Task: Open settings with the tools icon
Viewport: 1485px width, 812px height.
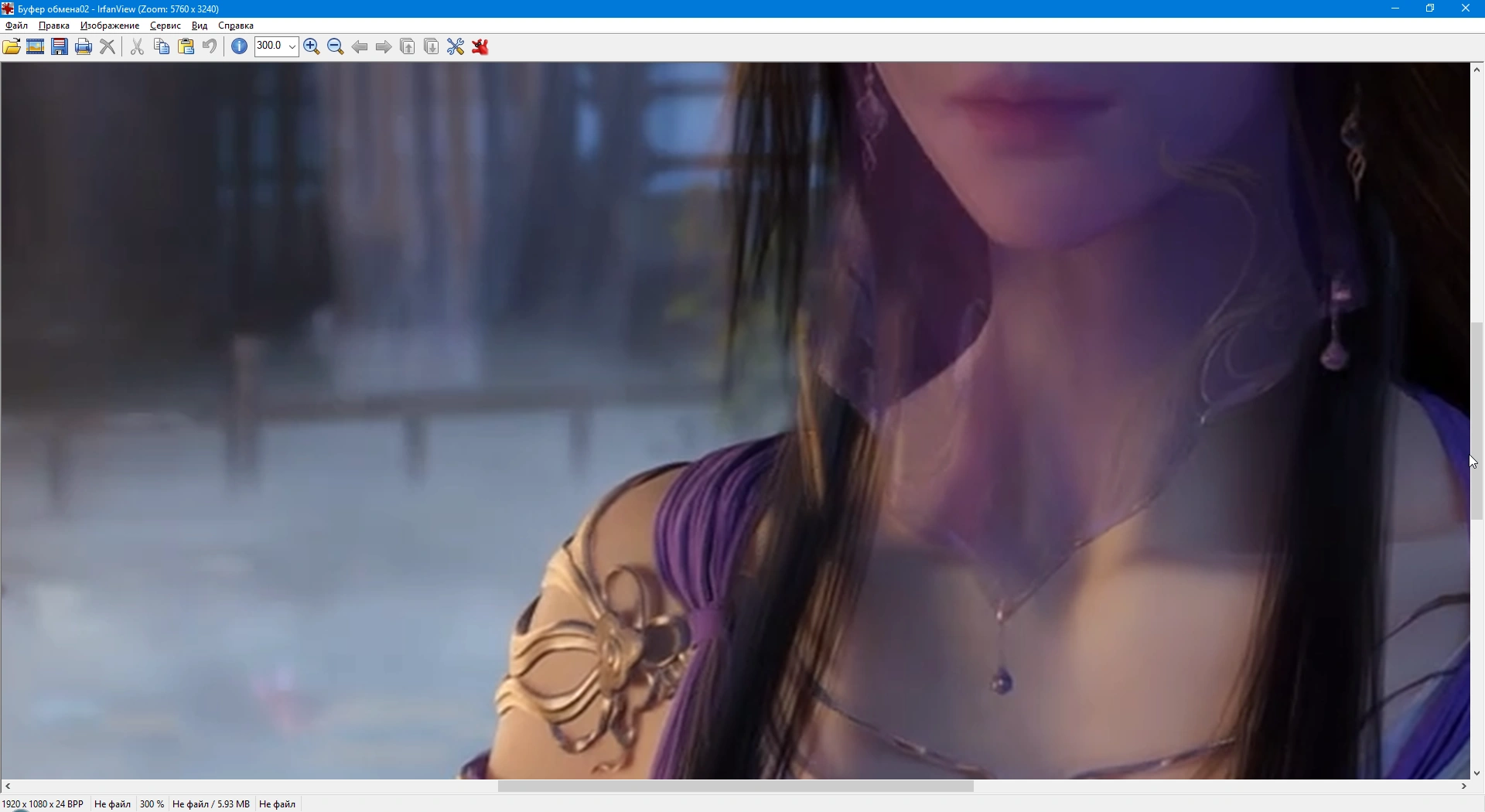Action: 456,46
